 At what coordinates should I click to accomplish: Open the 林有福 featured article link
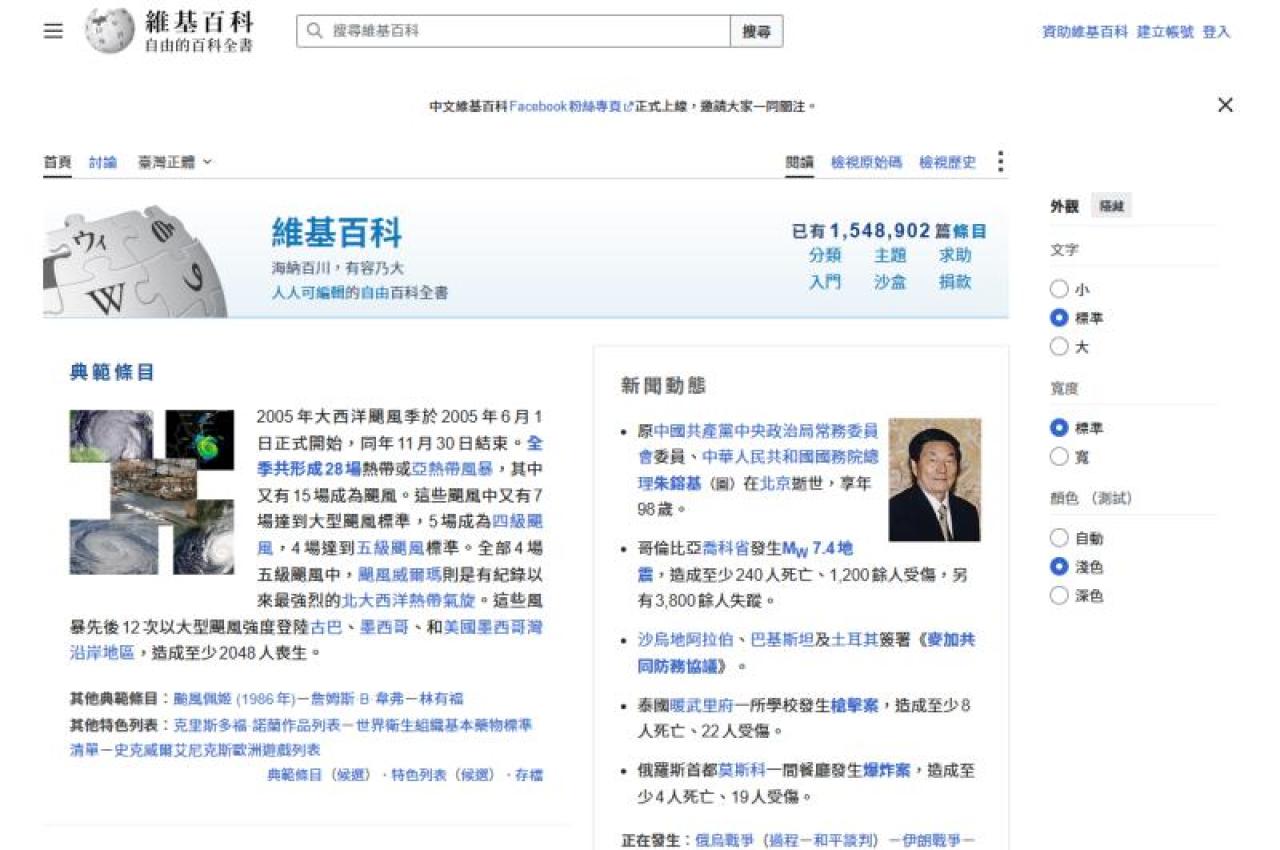(440, 698)
